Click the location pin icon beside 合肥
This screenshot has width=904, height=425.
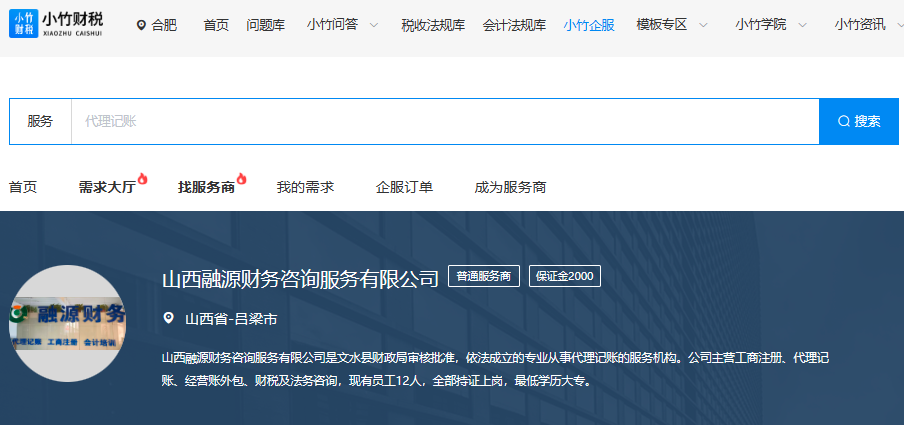pyautogui.click(x=141, y=25)
